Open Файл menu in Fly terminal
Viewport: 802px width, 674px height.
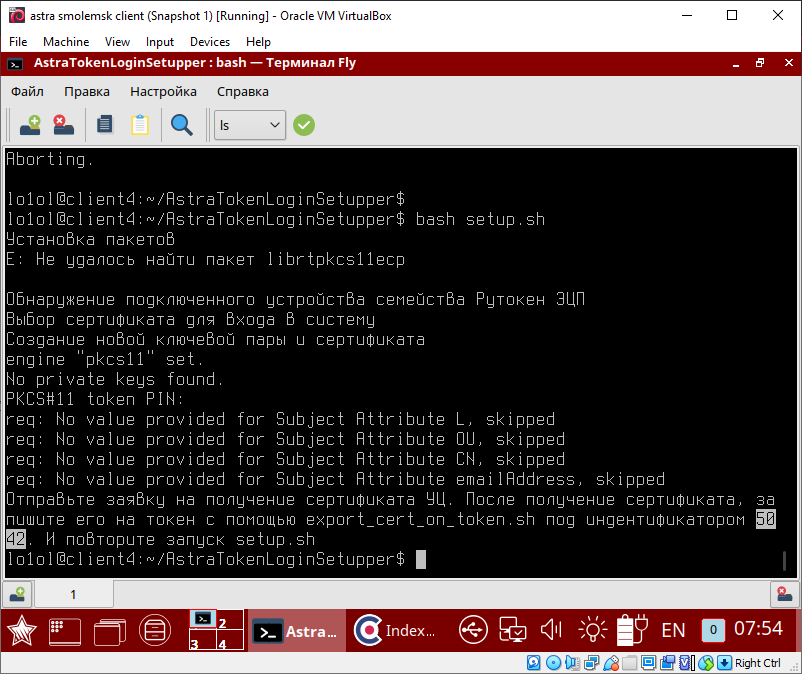[27, 92]
